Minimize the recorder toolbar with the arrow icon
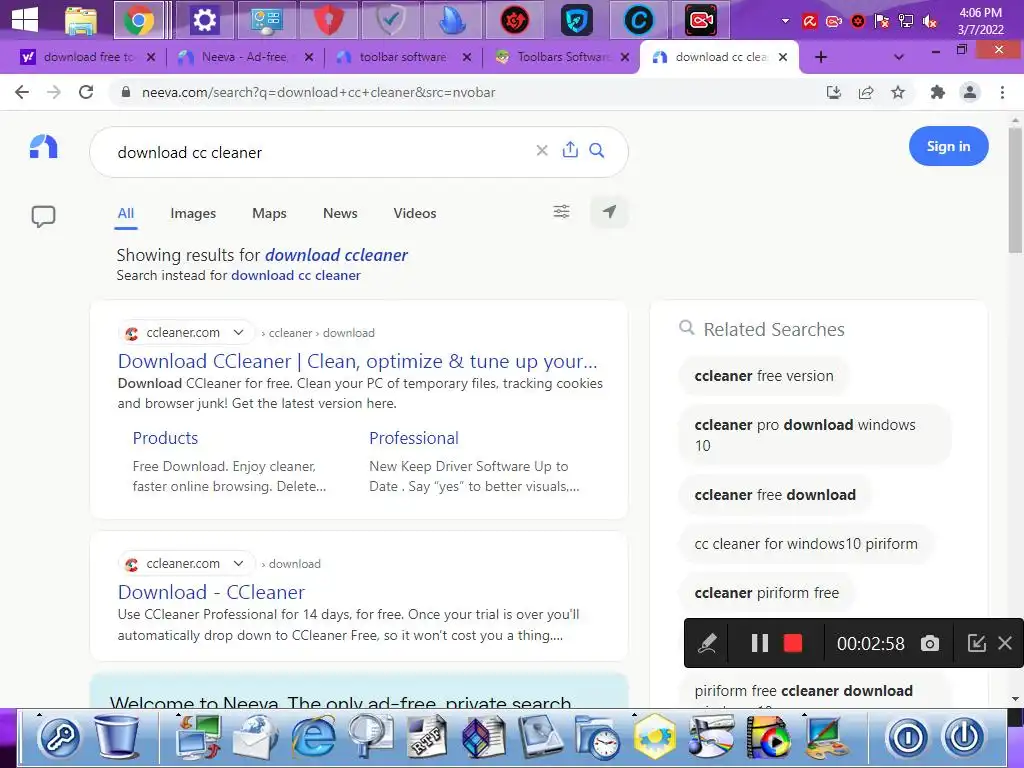The image size is (1024, 768). click(976, 643)
